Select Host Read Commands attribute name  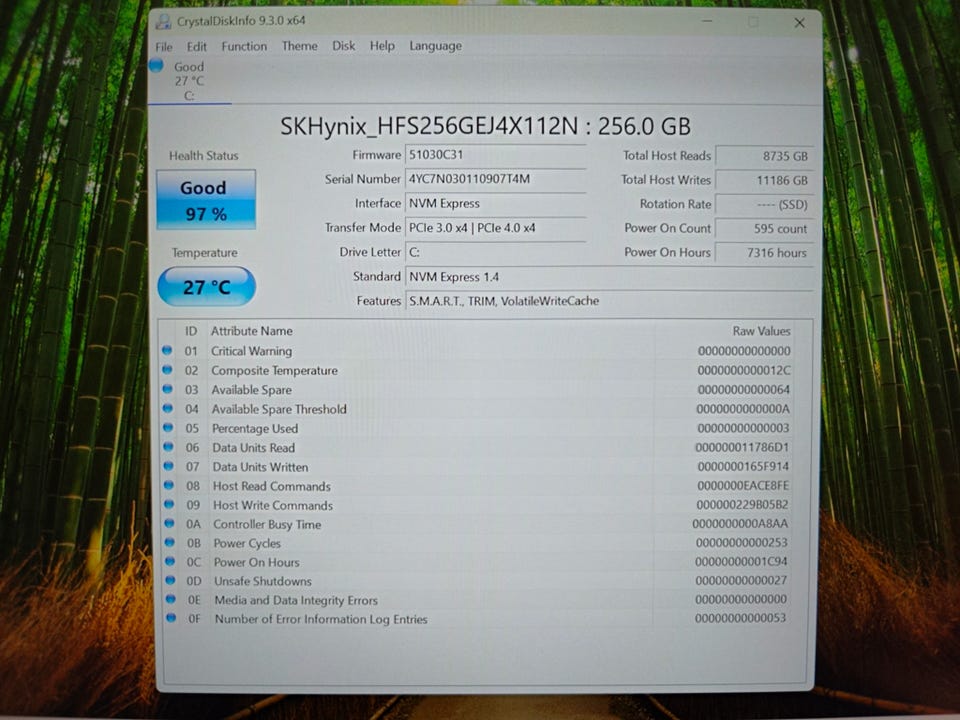point(272,486)
